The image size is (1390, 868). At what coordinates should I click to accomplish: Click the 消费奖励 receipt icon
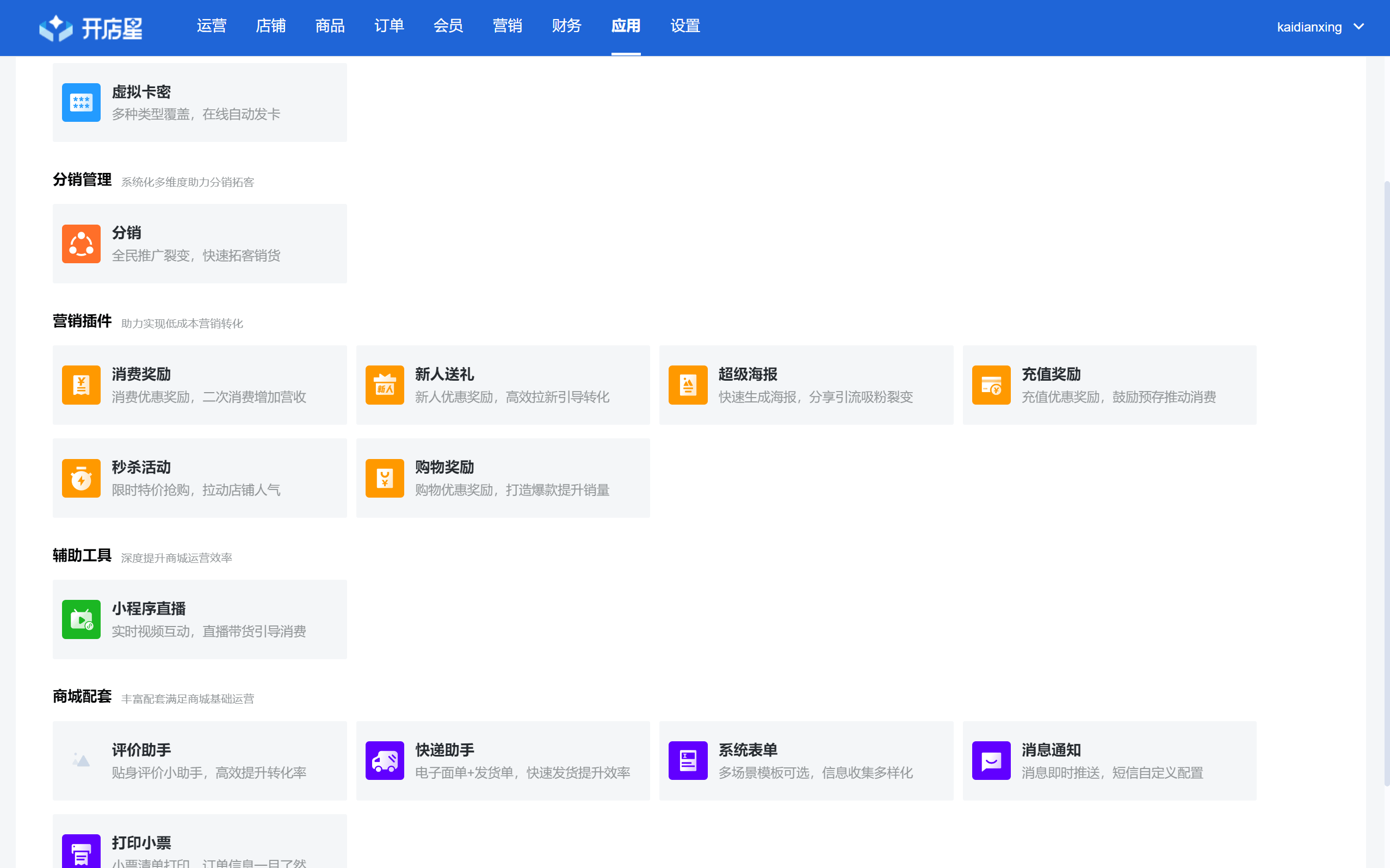click(81, 385)
